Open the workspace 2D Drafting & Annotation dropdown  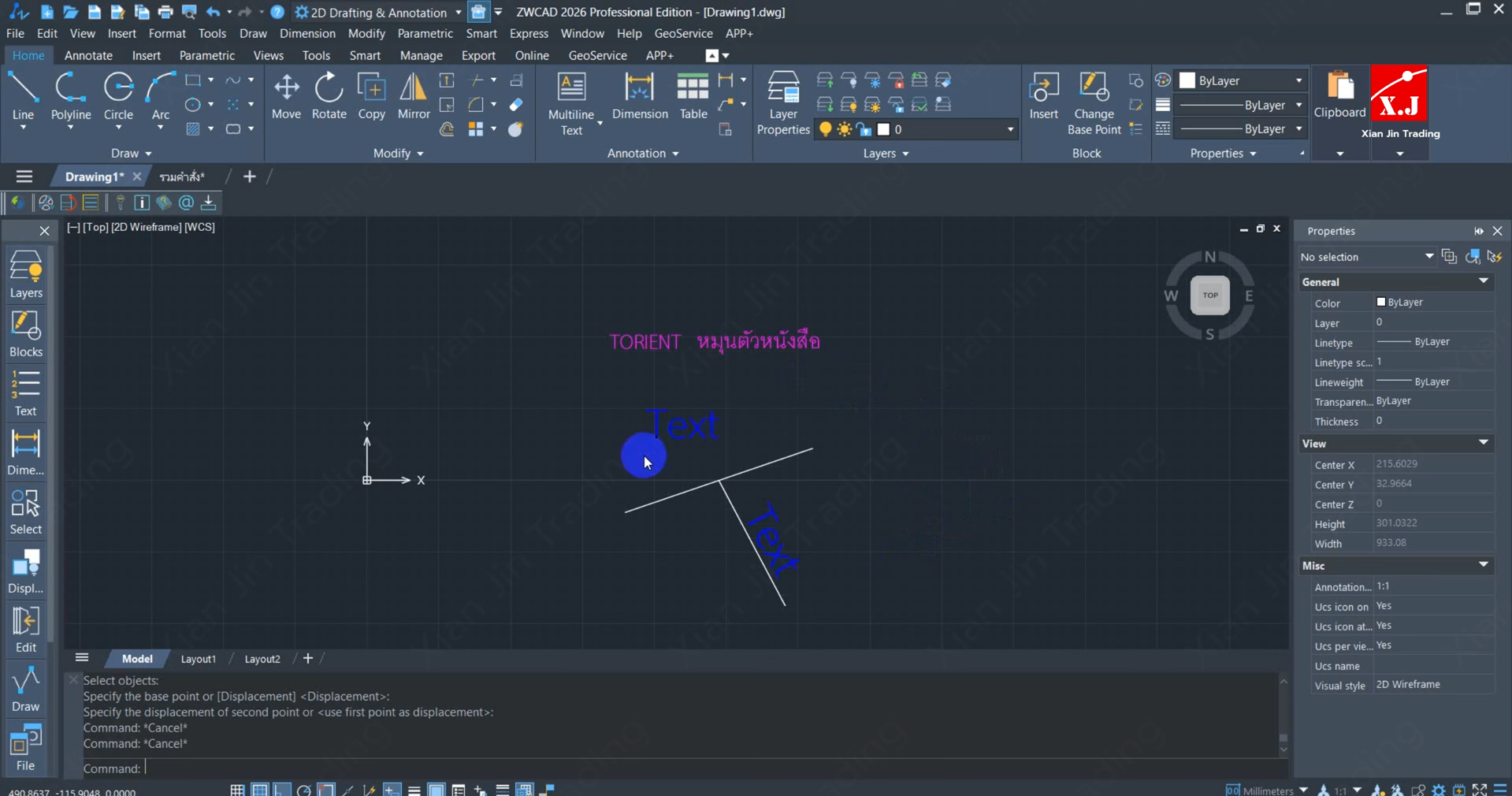point(458,13)
